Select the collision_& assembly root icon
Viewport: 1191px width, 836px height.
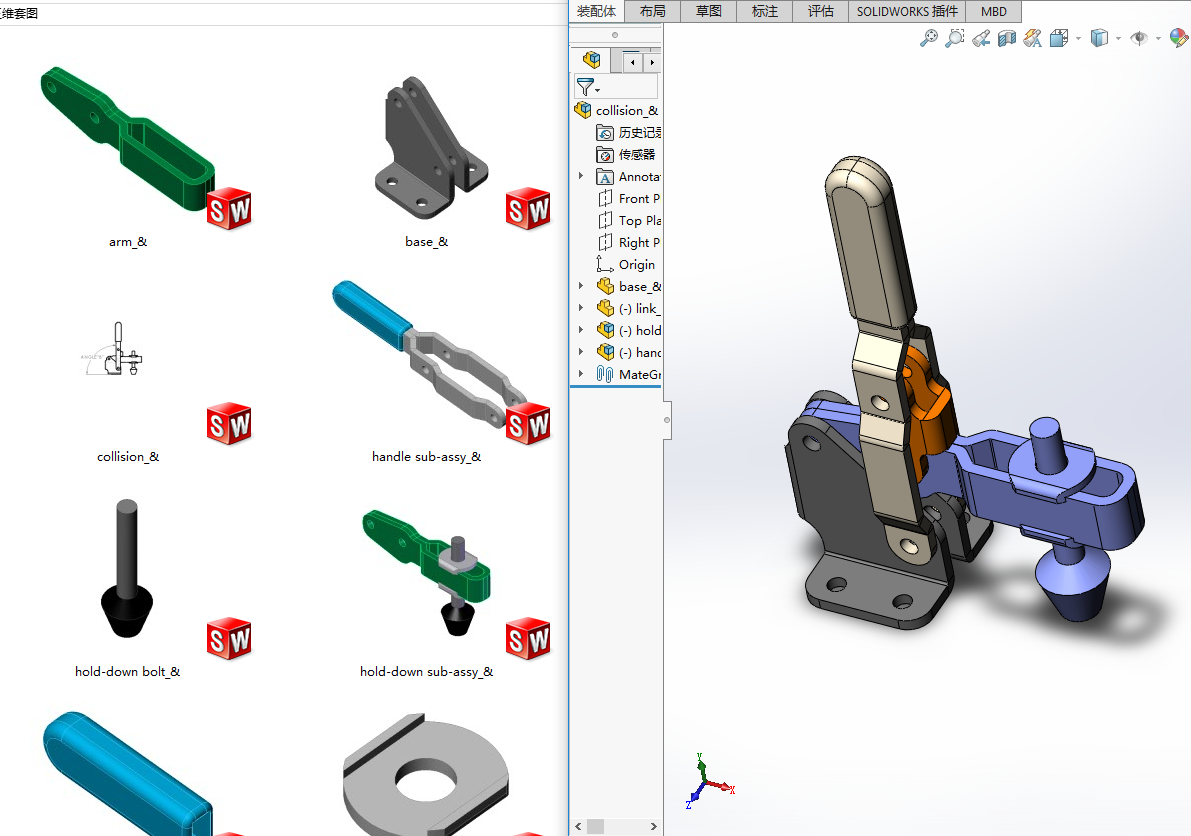pos(583,110)
